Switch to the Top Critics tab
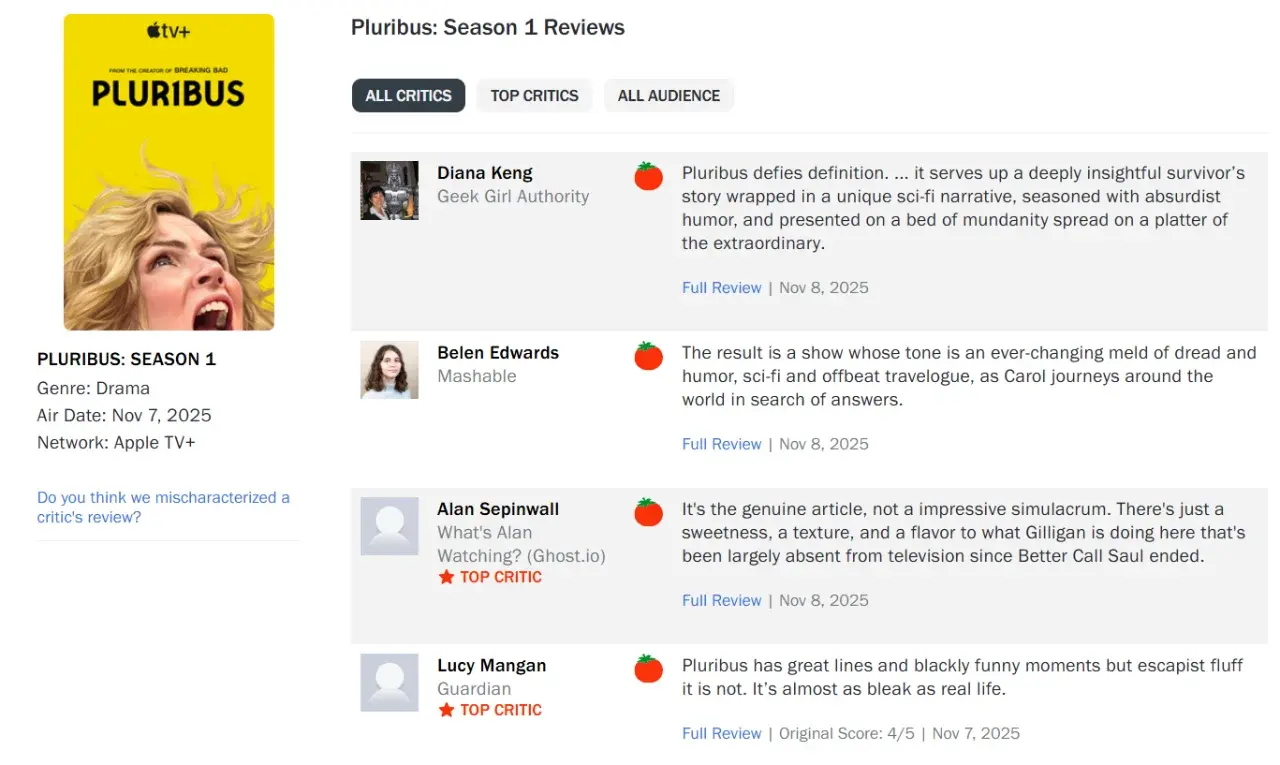 point(534,96)
